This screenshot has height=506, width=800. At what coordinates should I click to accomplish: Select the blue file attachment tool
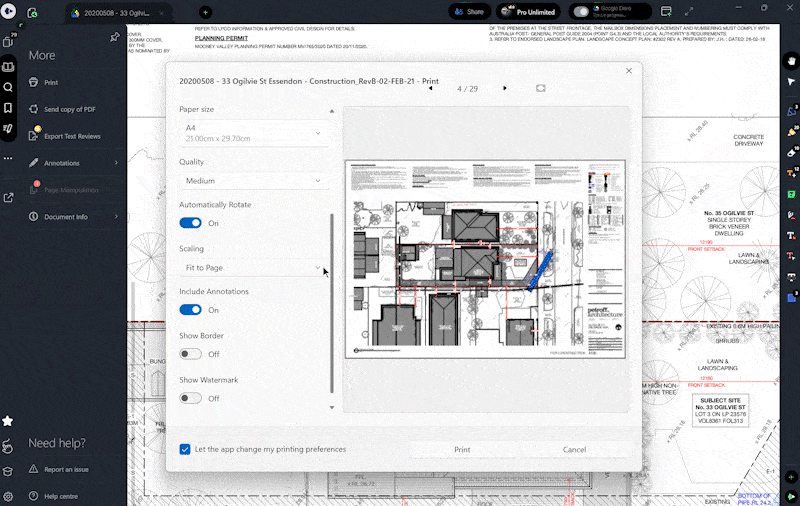(x=791, y=297)
